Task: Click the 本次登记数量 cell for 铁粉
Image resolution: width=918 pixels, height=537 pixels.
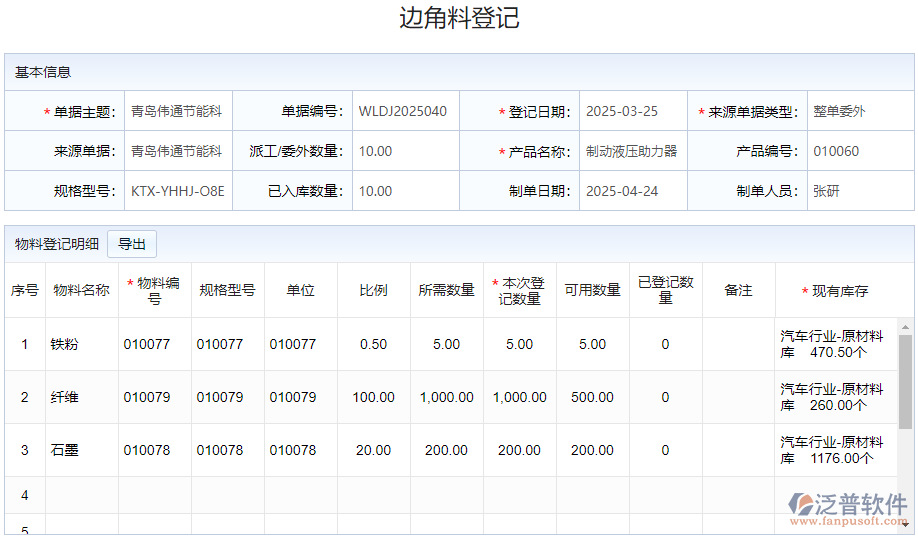Action: (x=519, y=345)
